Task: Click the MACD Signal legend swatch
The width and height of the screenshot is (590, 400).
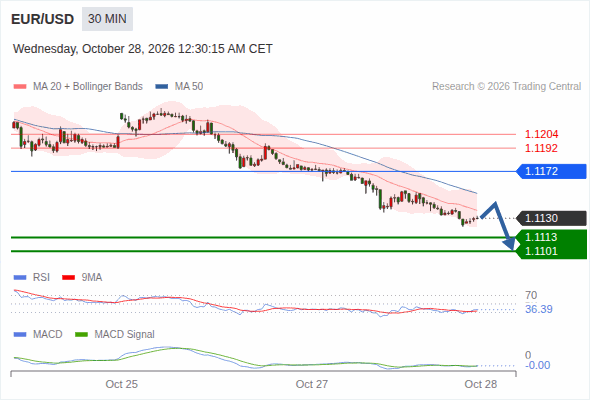Action: click(x=81, y=335)
